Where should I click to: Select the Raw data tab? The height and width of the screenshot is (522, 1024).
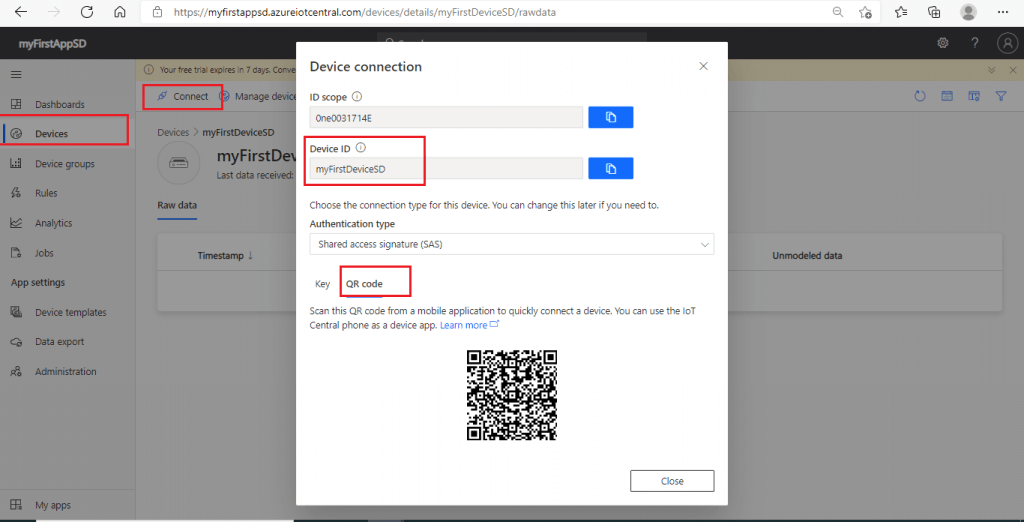tap(177, 205)
